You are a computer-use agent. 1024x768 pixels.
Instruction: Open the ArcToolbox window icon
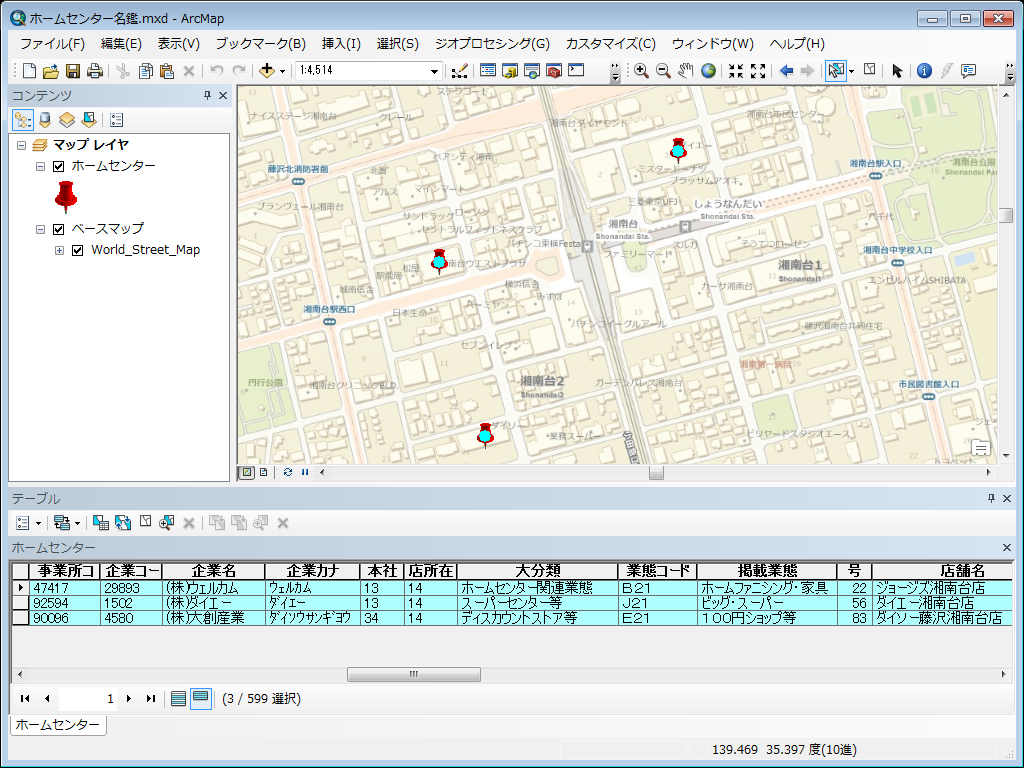coord(554,71)
